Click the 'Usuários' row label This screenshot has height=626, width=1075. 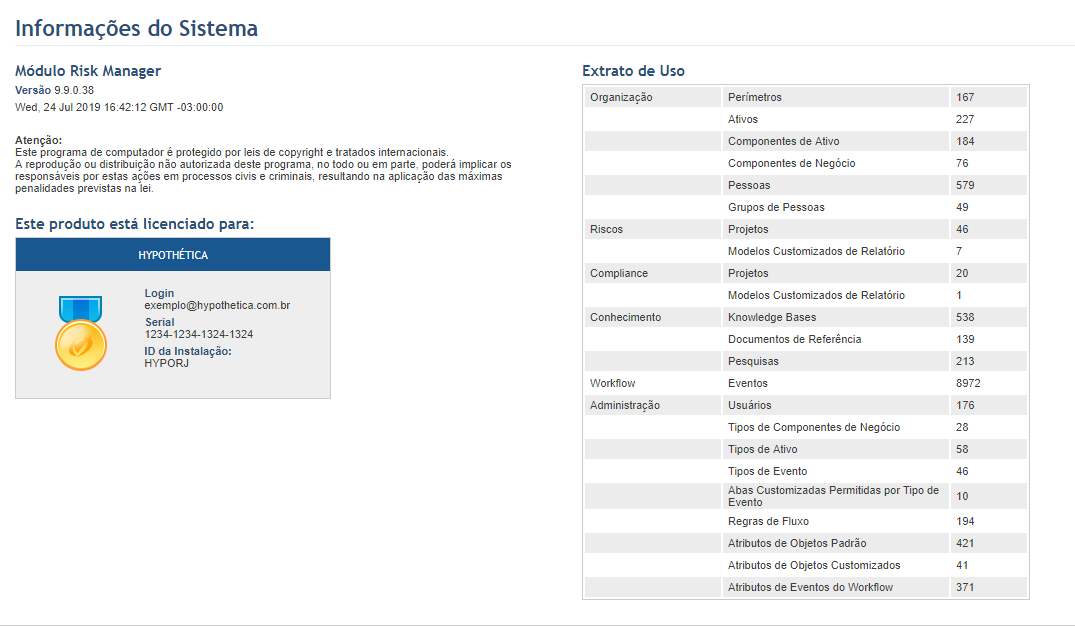click(750, 405)
